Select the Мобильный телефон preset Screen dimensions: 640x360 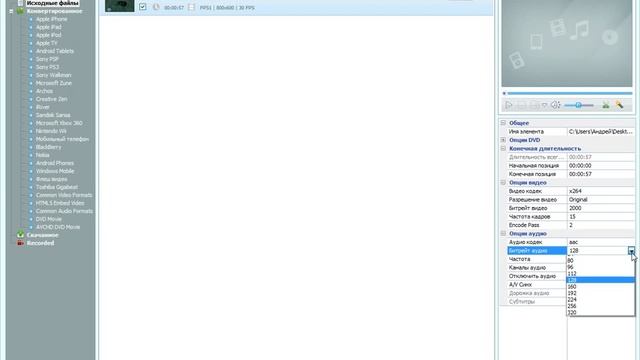tap(62, 139)
